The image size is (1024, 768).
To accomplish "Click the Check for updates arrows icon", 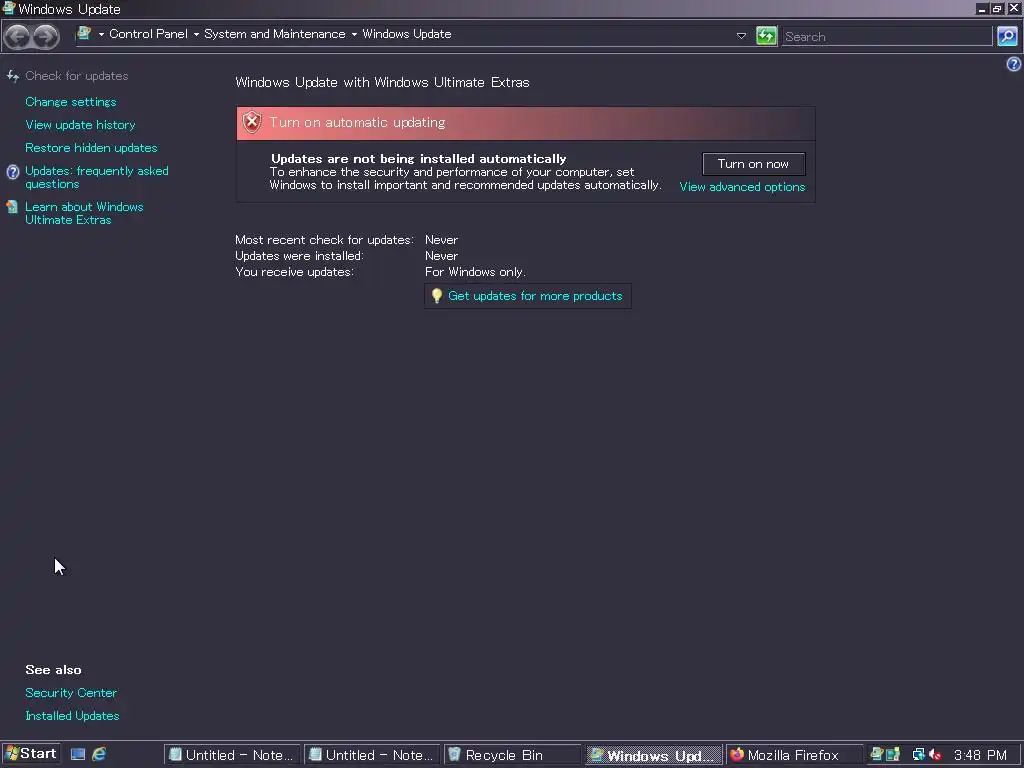I will click(12, 76).
